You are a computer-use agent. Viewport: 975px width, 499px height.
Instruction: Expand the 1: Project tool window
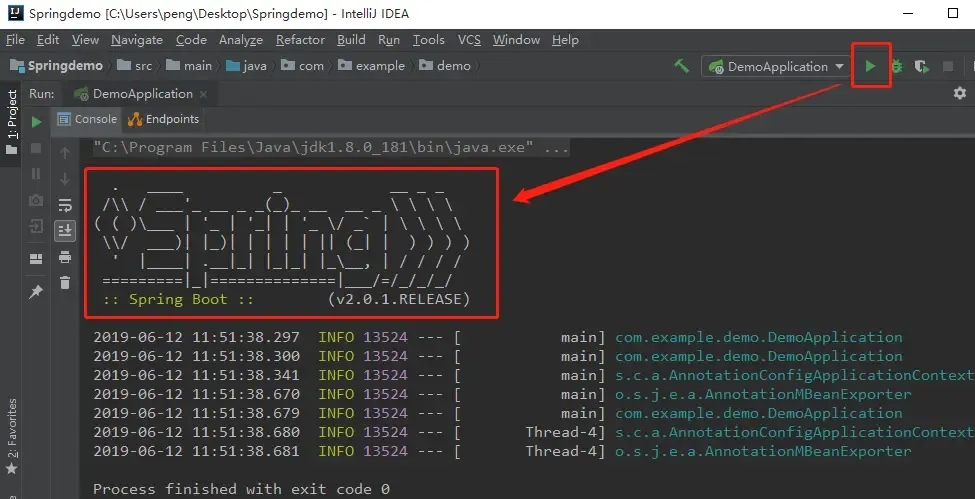(11, 122)
